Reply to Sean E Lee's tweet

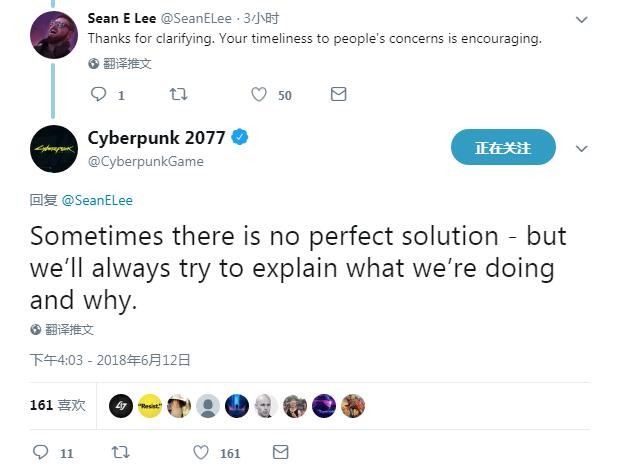pyautogui.click(x=98, y=94)
